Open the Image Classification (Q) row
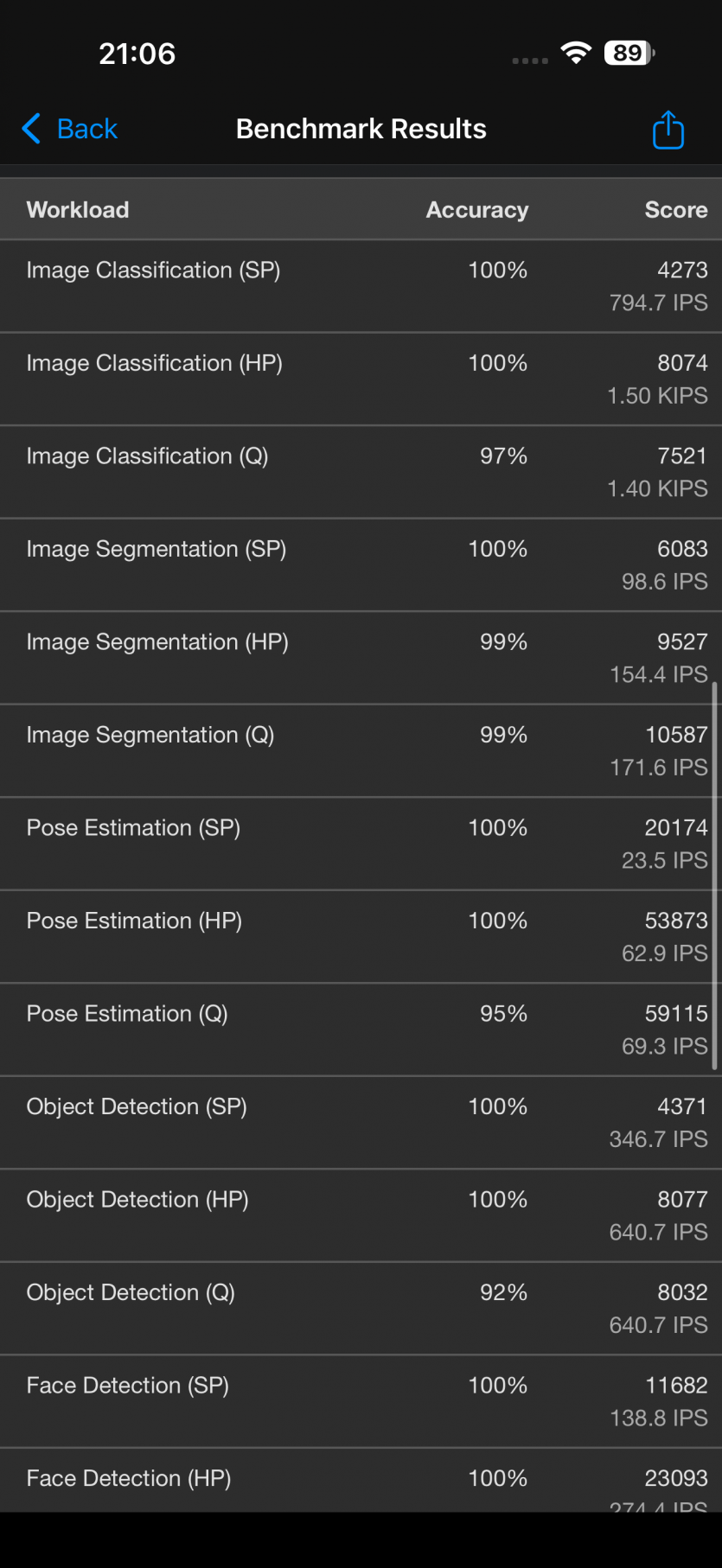The image size is (722, 1568). (361, 472)
